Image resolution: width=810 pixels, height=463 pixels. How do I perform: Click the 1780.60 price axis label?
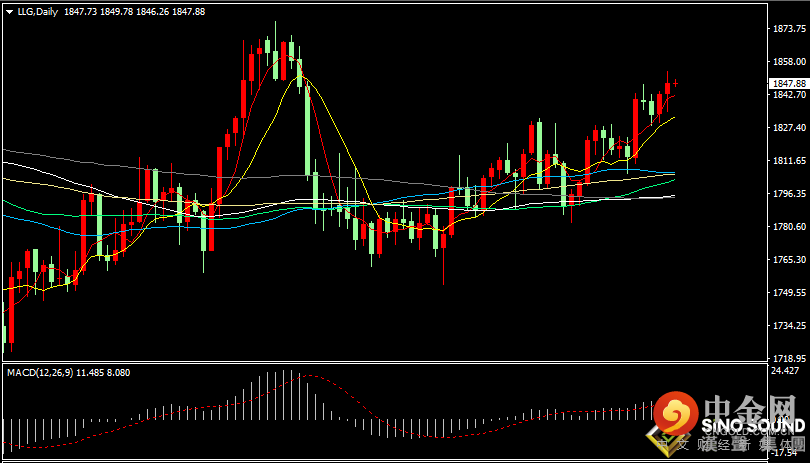[791, 226]
